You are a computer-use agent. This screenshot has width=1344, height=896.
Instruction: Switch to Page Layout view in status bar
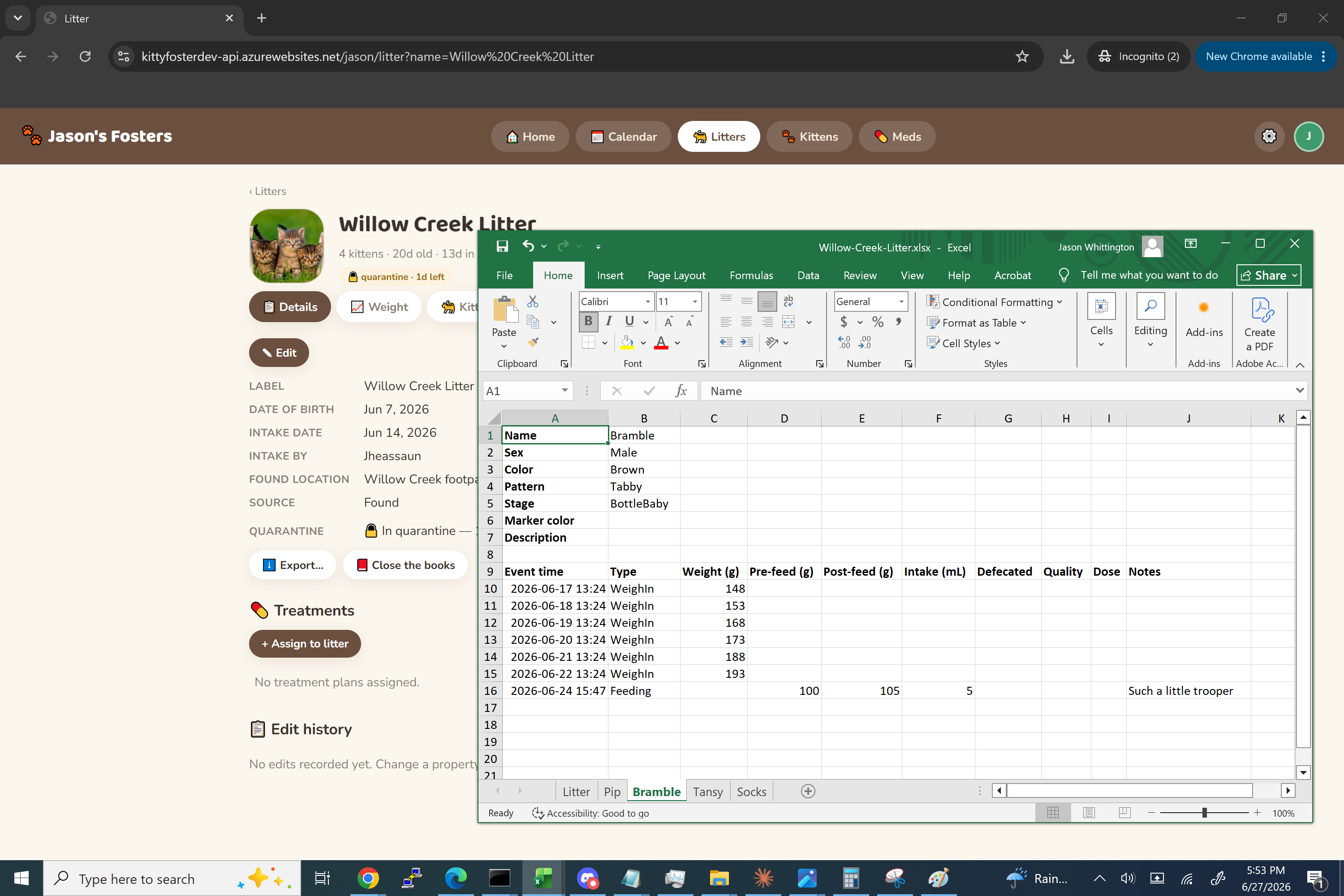click(1089, 813)
